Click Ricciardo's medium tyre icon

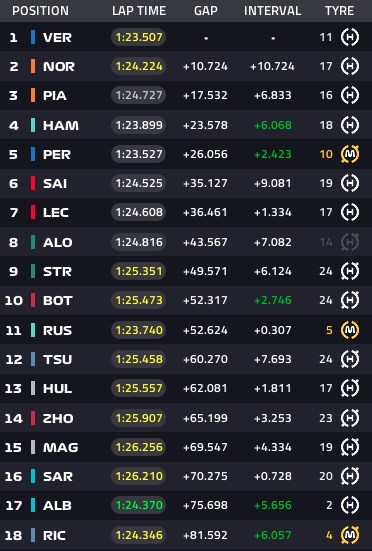(350, 535)
